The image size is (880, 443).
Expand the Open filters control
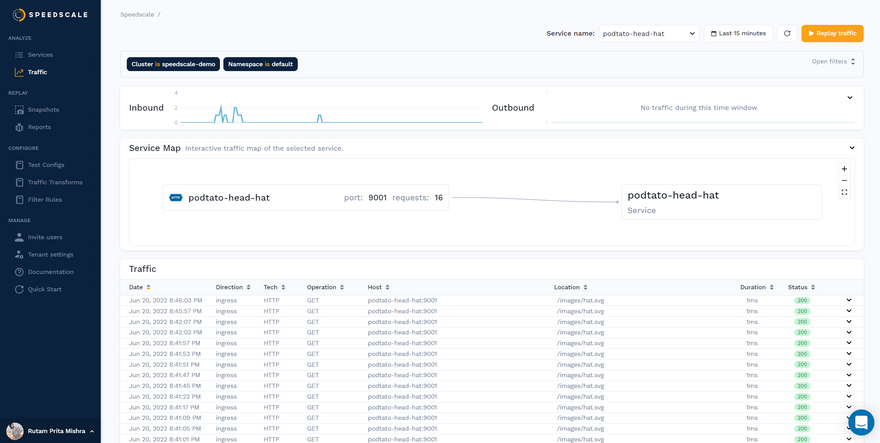pyautogui.click(x=833, y=62)
